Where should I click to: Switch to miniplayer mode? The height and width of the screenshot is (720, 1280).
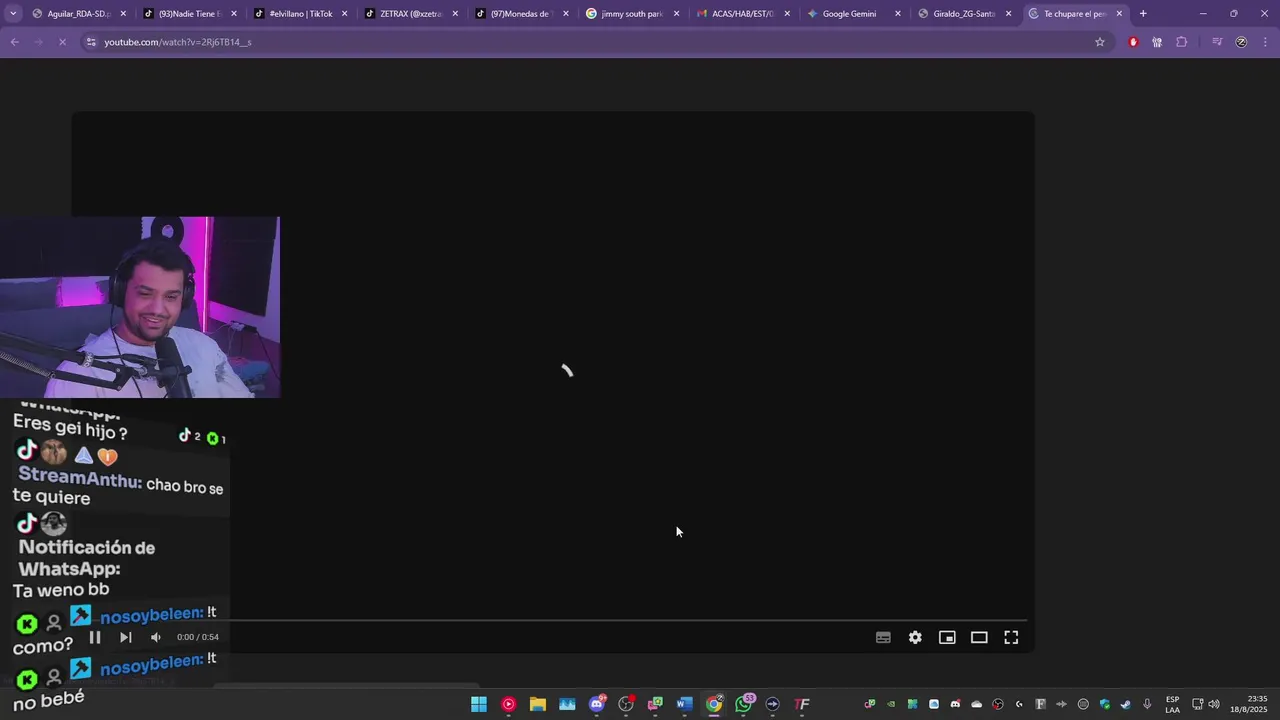[947, 637]
